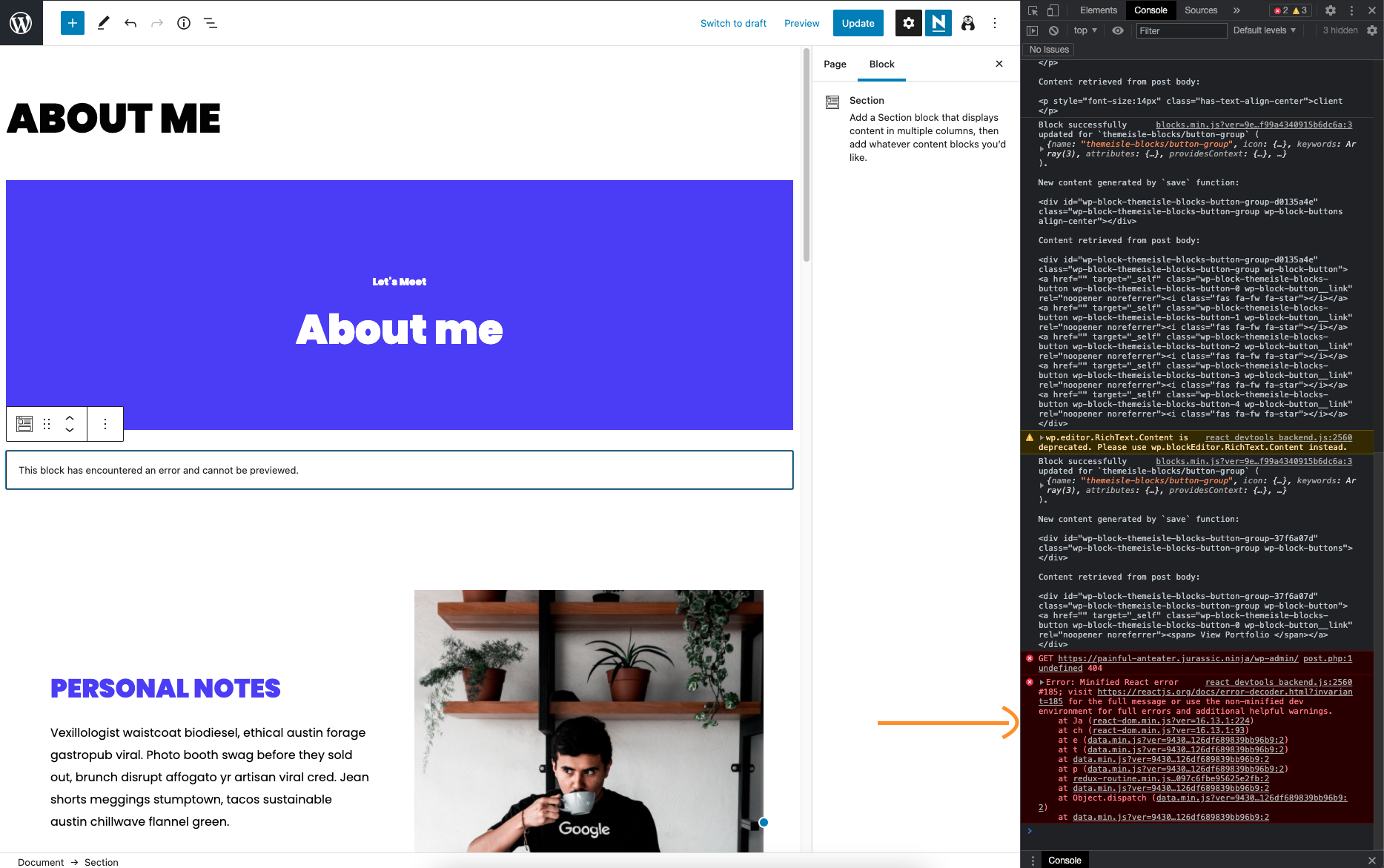Screen dimensions: 1384x868
Task: Switch to the Sources panel
Action: [x=1199, y=10]
